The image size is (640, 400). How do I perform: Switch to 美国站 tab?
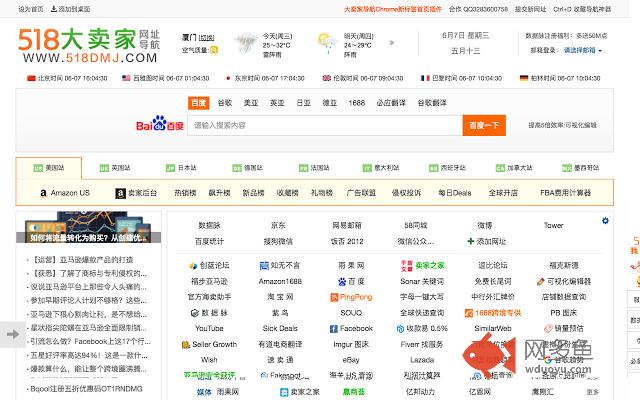[49, 168]
